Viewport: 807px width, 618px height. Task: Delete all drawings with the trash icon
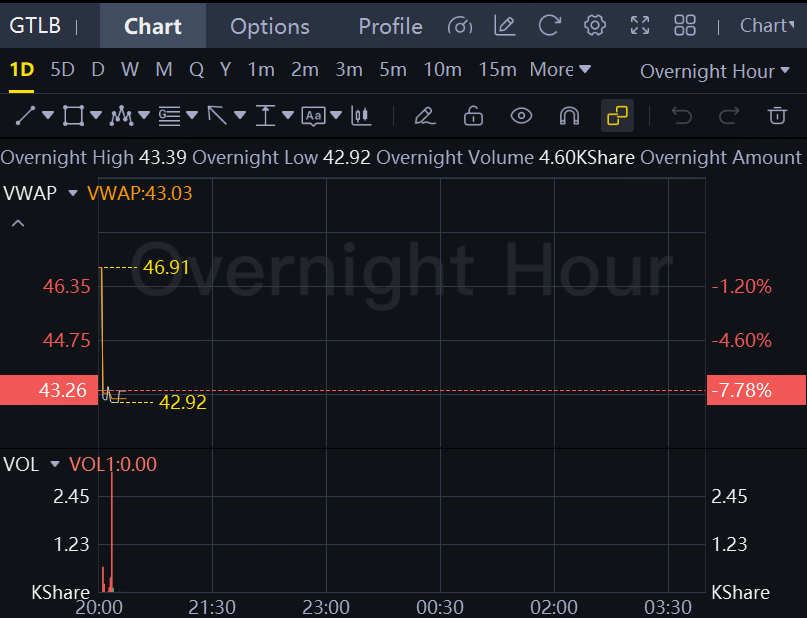(777, 116)
